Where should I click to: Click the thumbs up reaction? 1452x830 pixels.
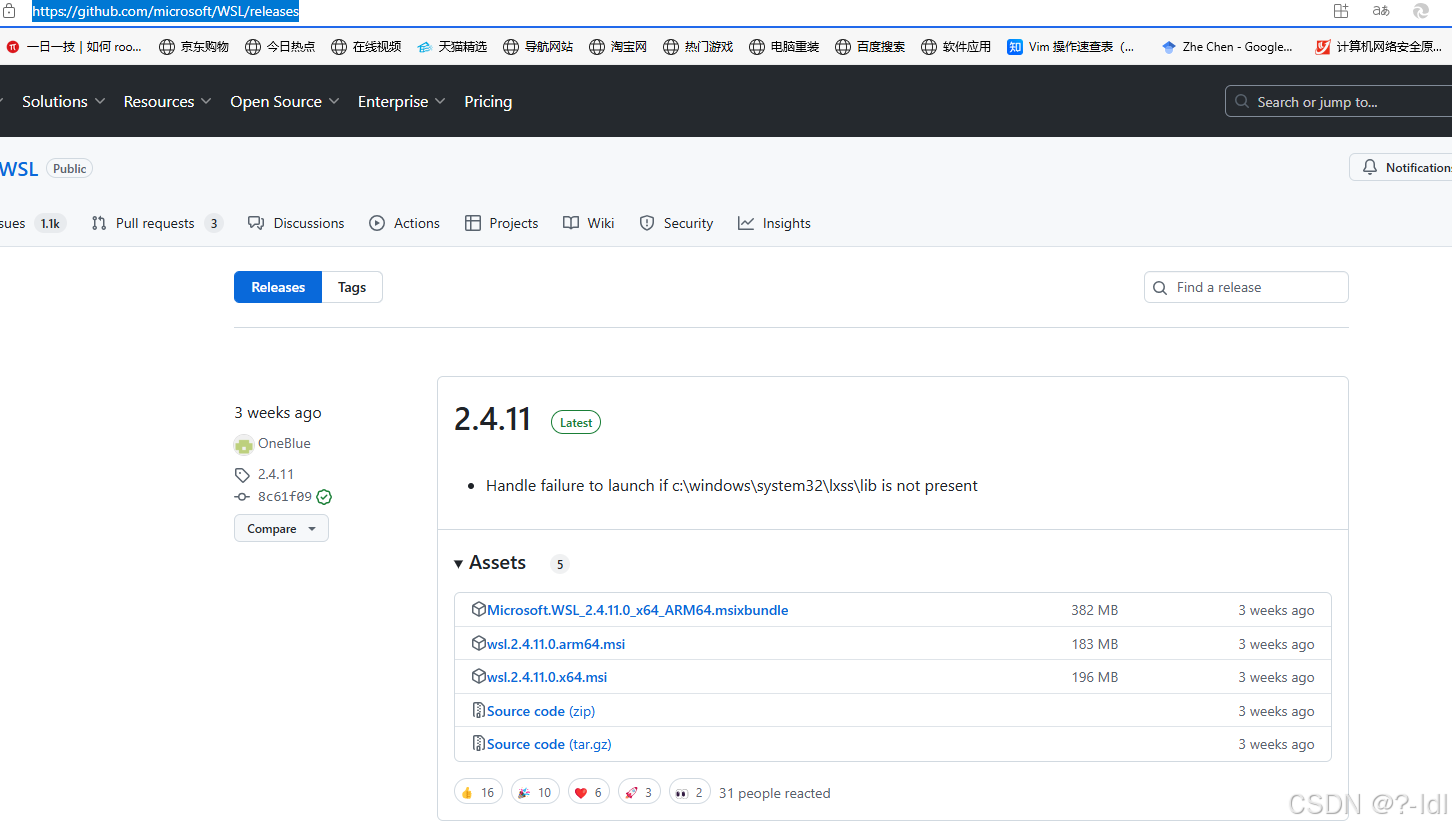pyautogui.click(x=478, y=792)
